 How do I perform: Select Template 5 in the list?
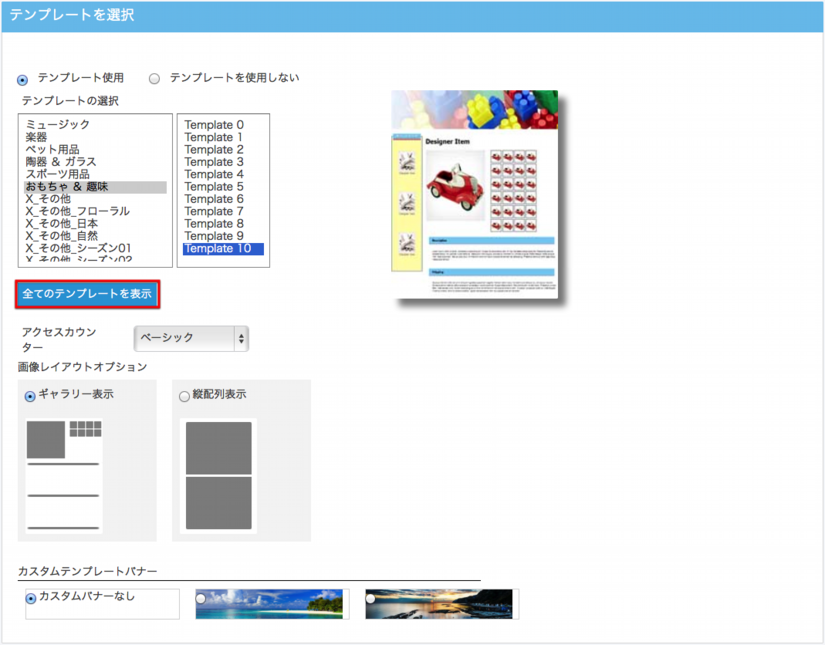coord(214,187)
